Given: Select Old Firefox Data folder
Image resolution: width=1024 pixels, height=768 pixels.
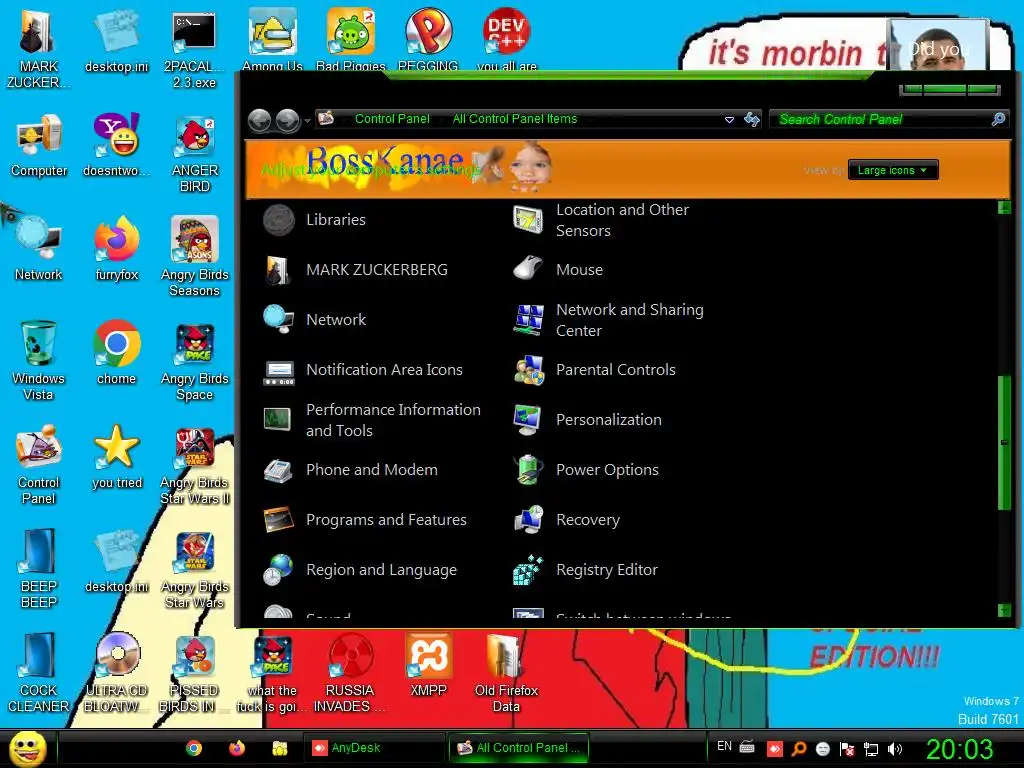Looking at the screenshot, I should (x=506, y=671).
